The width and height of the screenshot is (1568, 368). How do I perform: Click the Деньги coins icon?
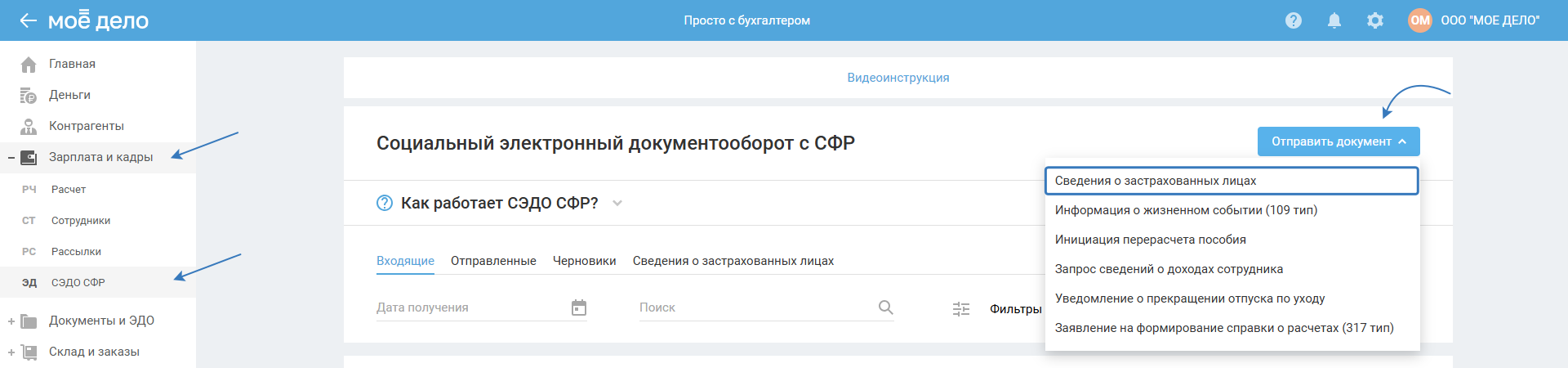[x=29, y=95]
